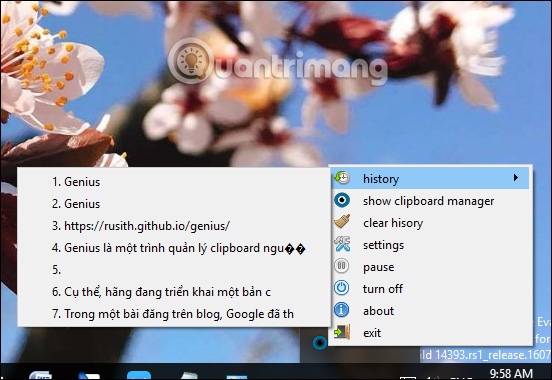Paste history item 1. Genius

(x=174, y=182)
